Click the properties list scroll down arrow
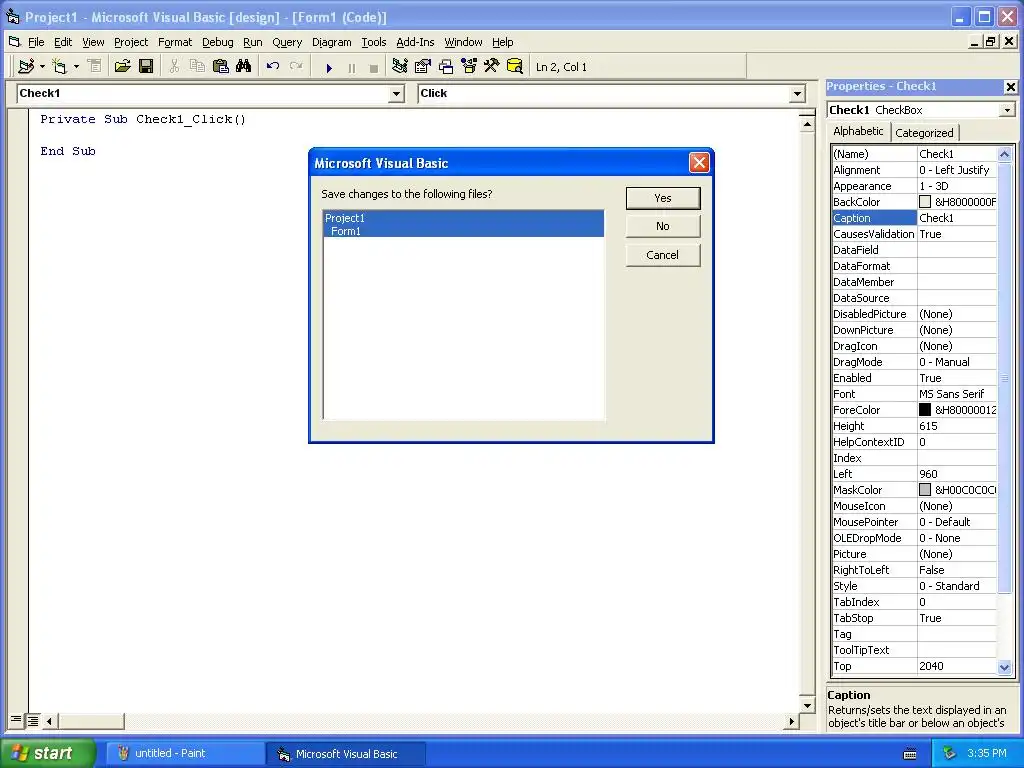This screenshot has width=1024, height=768. (x=1004, y=667)
